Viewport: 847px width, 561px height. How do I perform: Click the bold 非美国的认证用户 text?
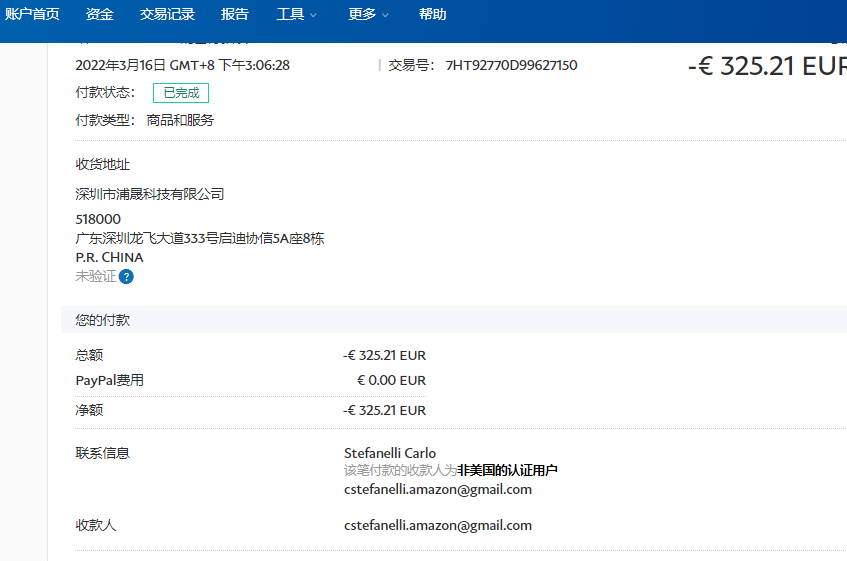pos(507,470)
